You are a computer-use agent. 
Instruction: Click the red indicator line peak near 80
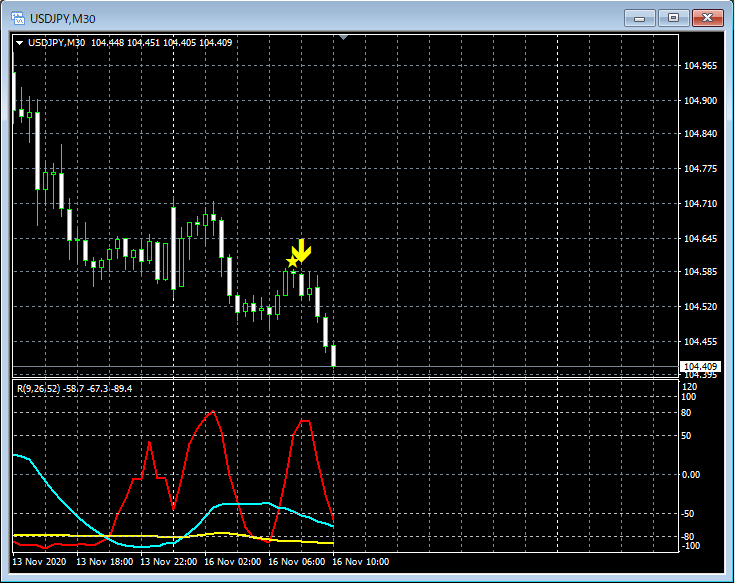[x=213, y=412]
